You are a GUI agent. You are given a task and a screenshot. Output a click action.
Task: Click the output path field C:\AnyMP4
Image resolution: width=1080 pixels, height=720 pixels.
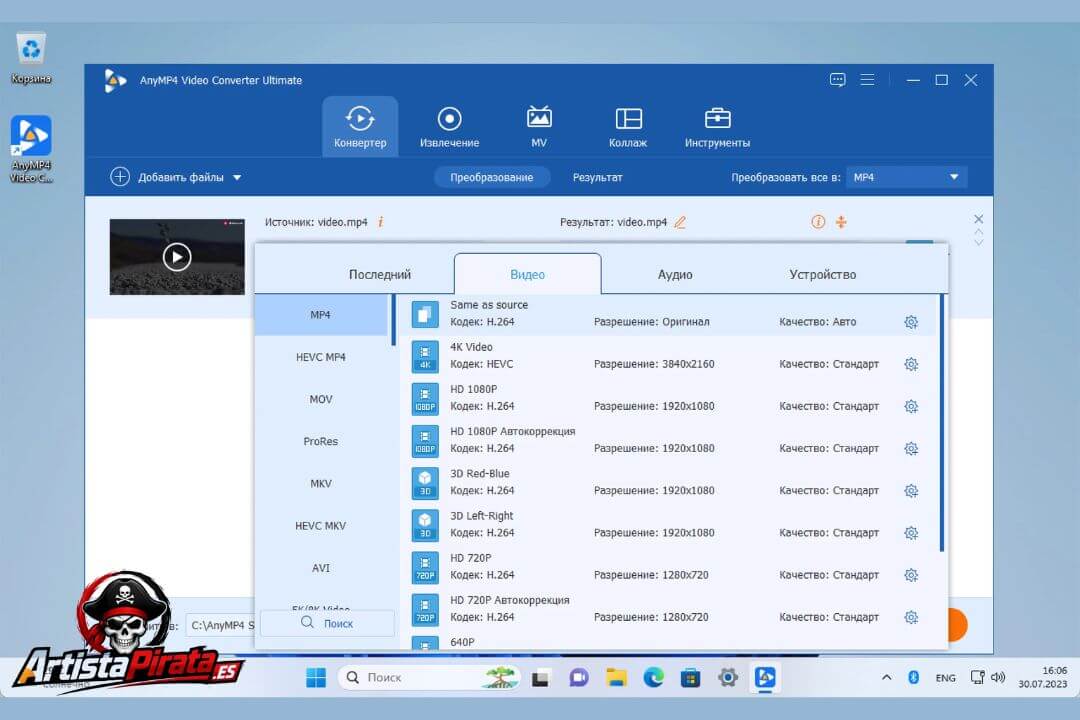[x=222, y=625]
